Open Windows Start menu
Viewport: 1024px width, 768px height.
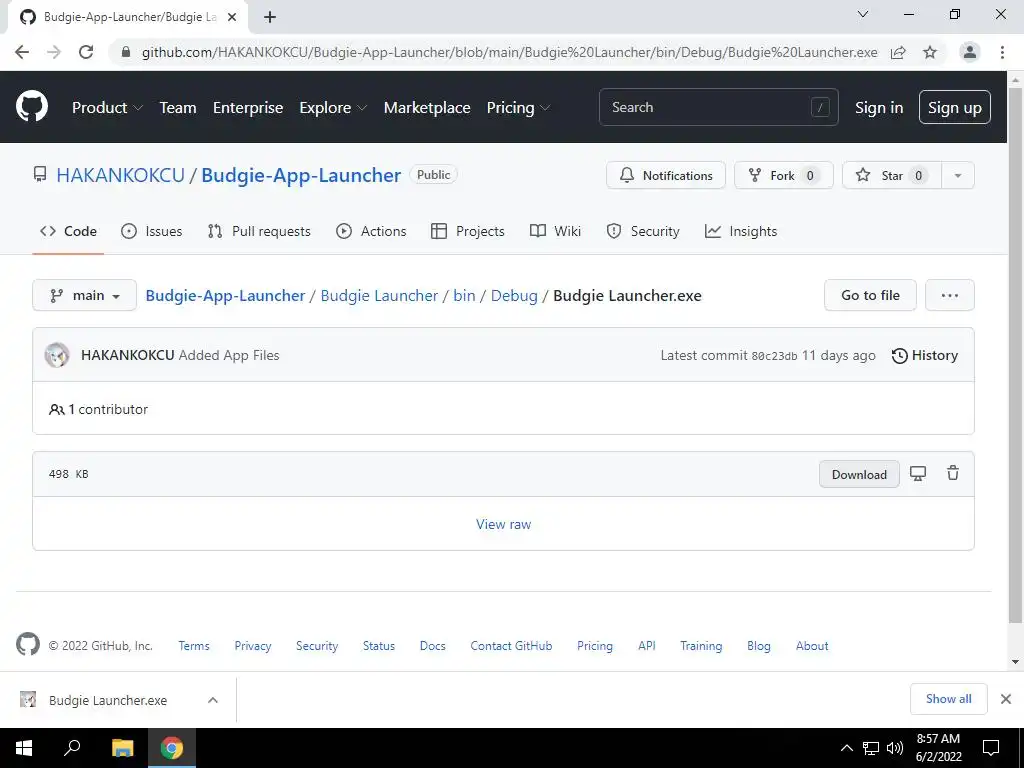[24, 748]
